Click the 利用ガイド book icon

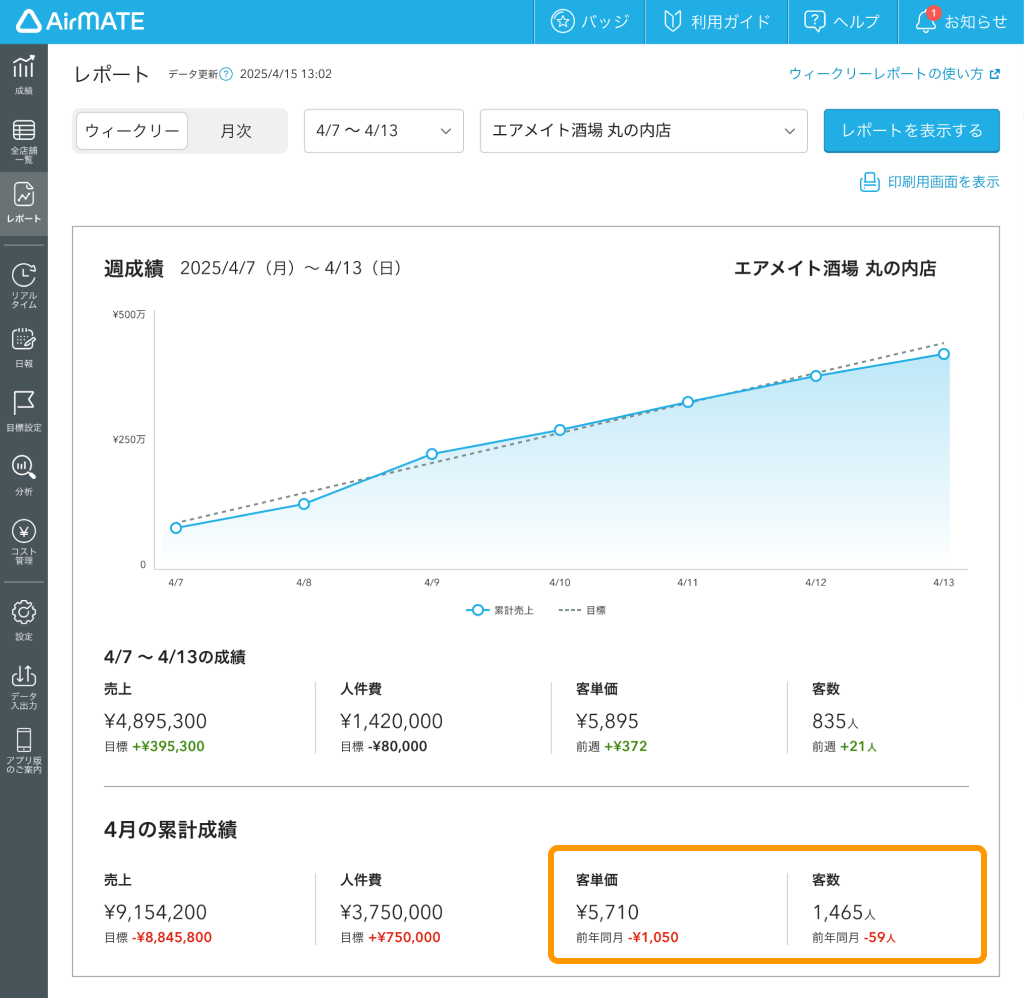point(673,21)
